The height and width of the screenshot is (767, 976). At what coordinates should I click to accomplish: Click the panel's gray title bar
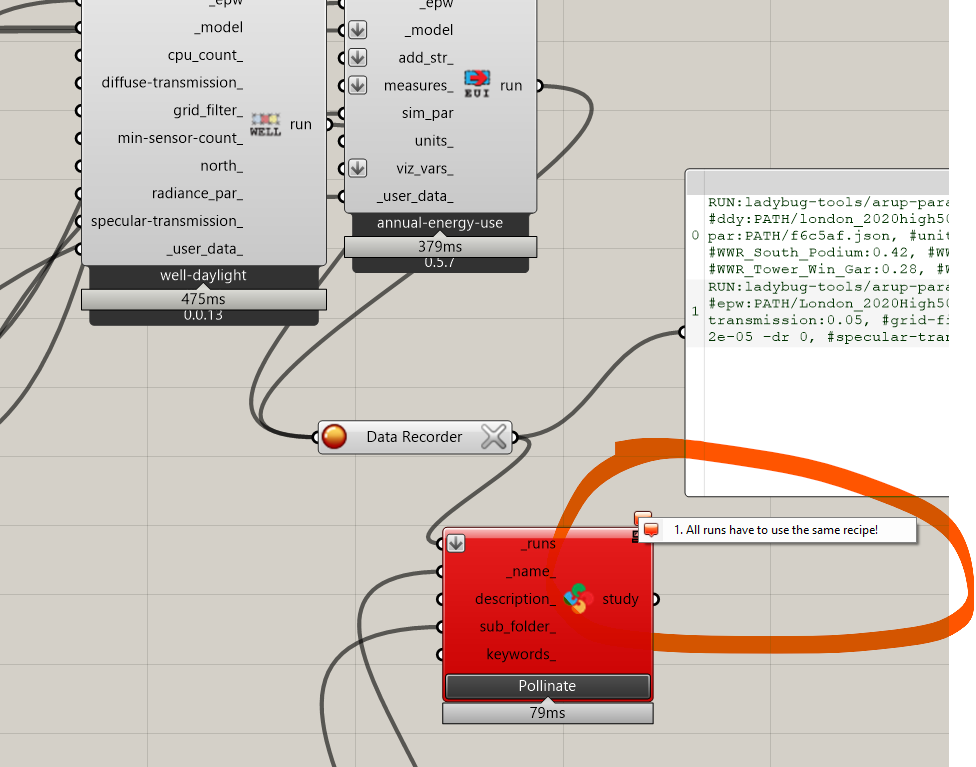818,182
